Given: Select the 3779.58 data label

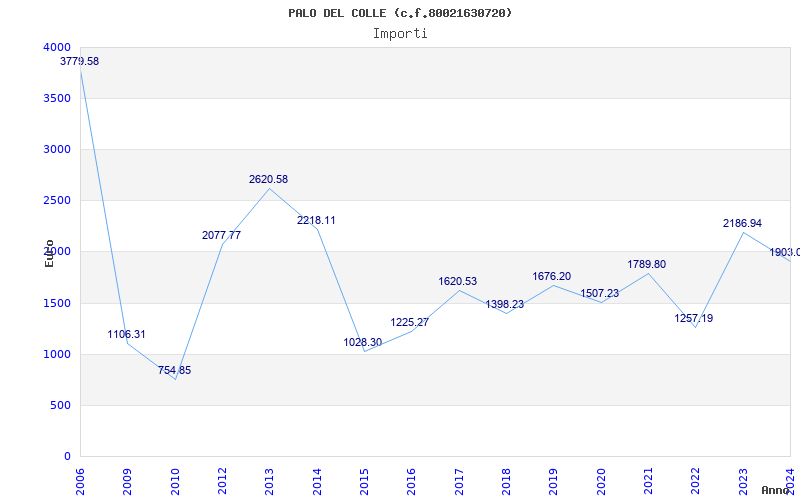Looking at the screenshot, I should tap(80, 61).
